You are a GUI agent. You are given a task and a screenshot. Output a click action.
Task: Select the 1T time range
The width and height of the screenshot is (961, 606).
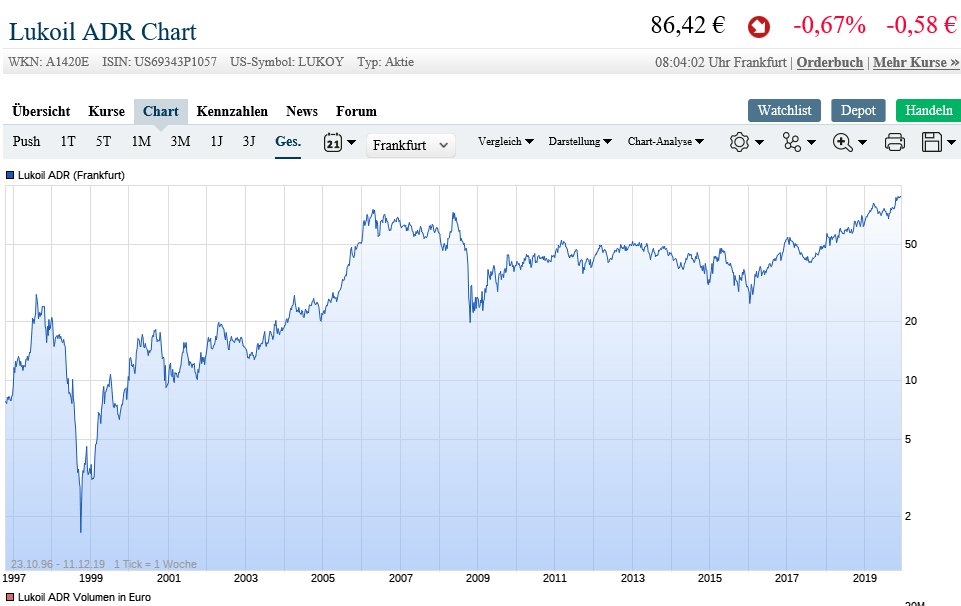tap(67, 142)
